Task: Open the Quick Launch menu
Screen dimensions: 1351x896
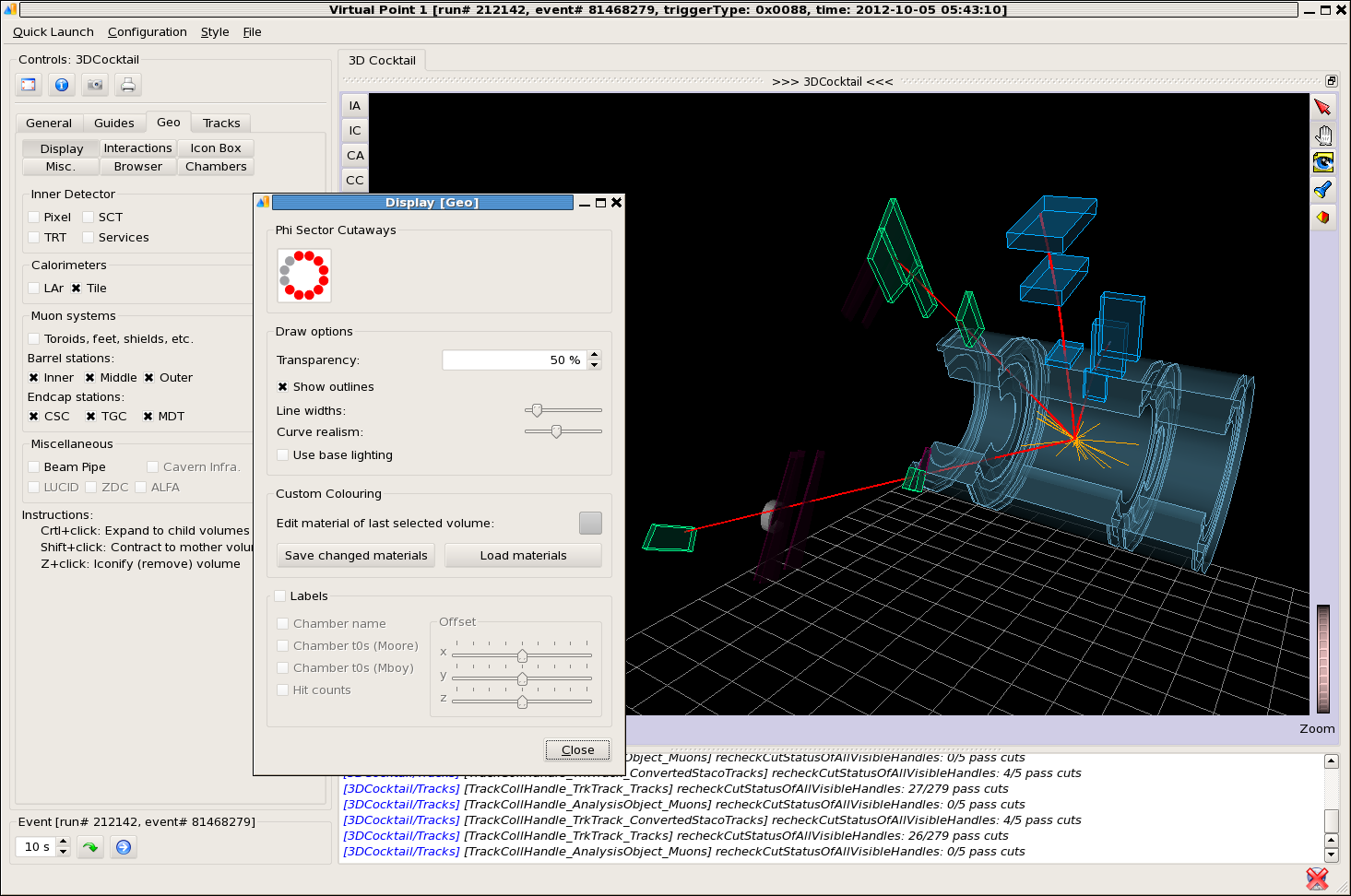Action: (53, 32)
